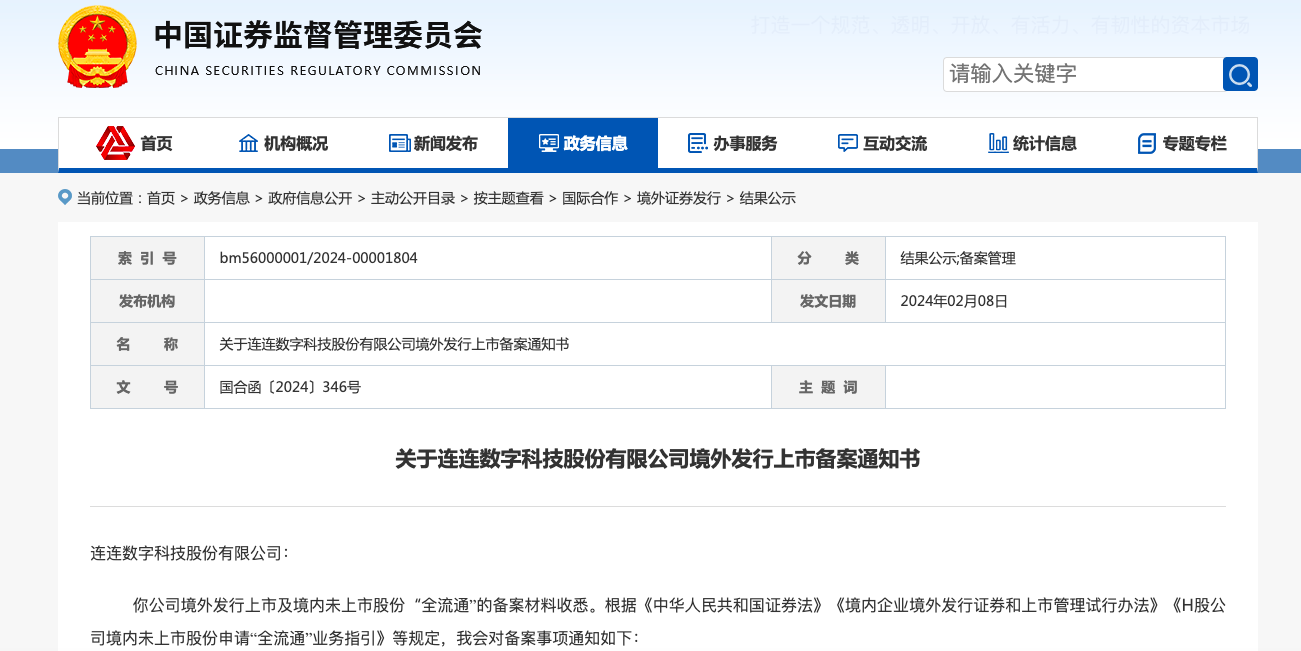Click the table cell with the notice name
Image resolution: width=1301 pixels, height=651 pixels.
[715, 344]
